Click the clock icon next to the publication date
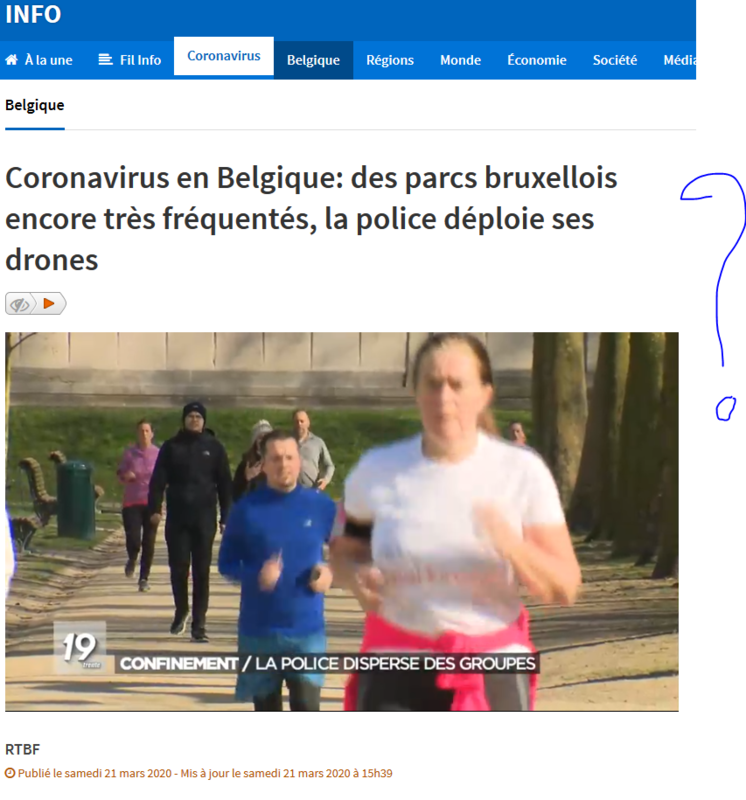The image size is (746, 800). pos(10,773)
